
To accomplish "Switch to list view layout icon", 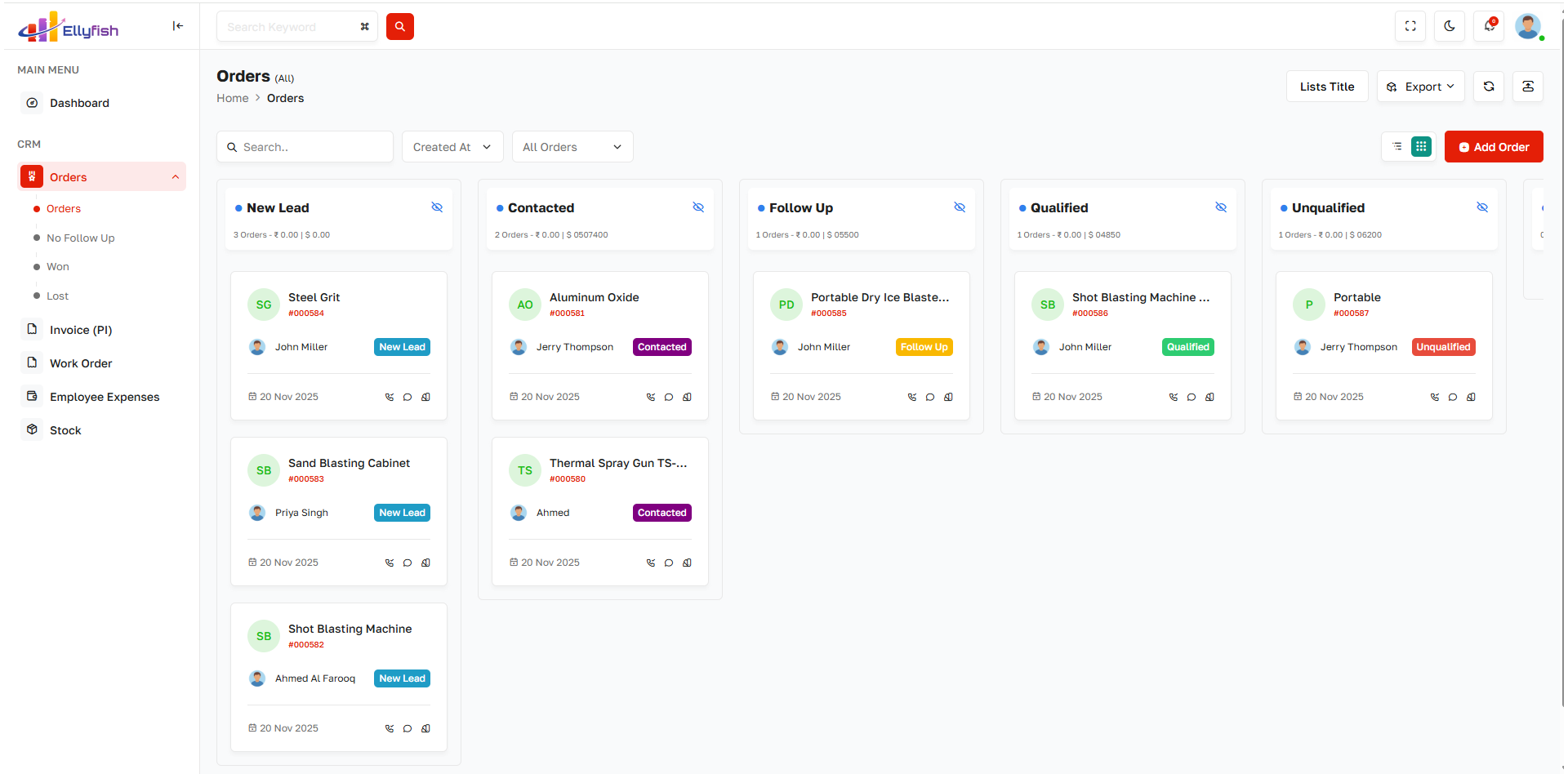I will 1397,146.
